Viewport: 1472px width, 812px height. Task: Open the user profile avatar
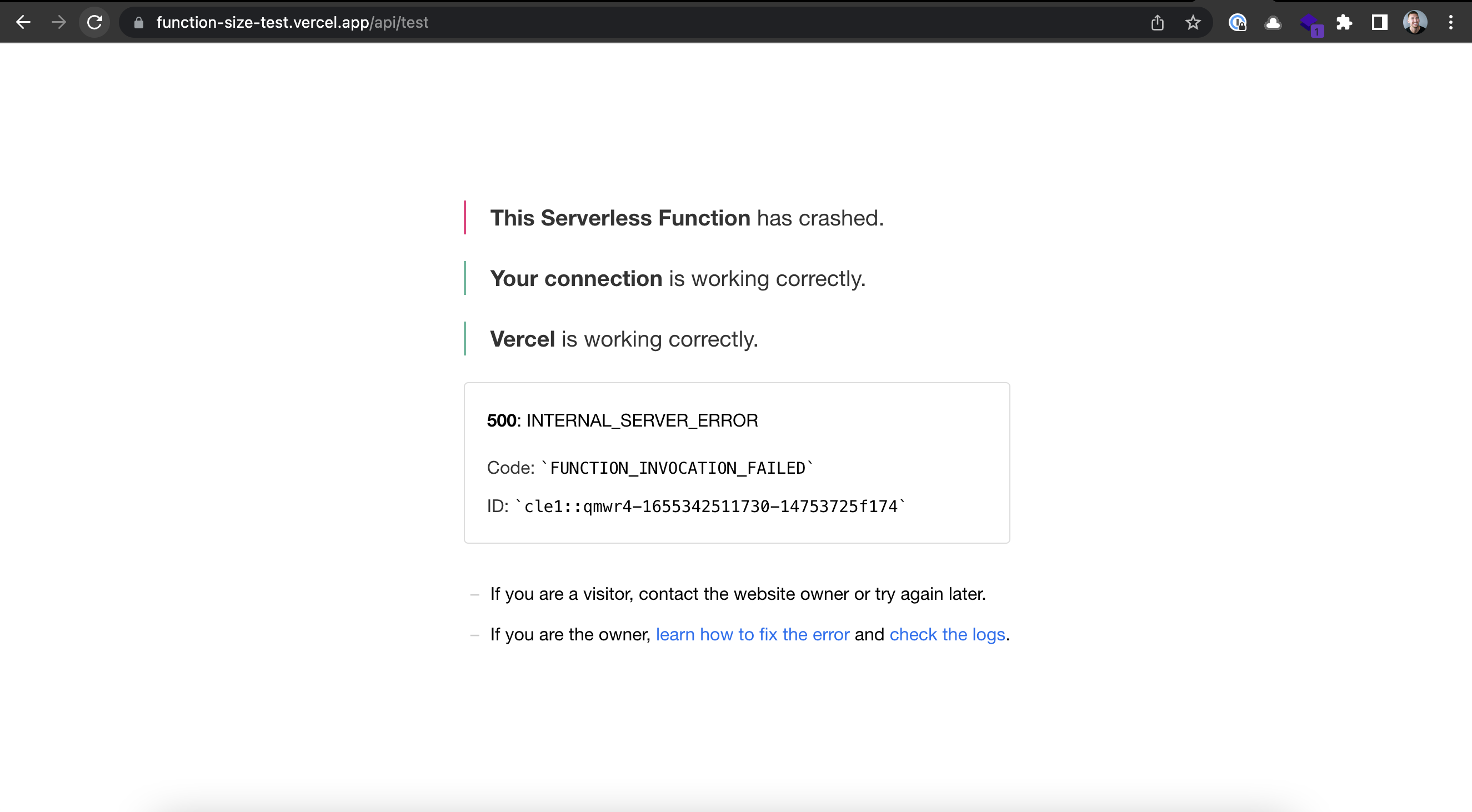coord(1415,22)
